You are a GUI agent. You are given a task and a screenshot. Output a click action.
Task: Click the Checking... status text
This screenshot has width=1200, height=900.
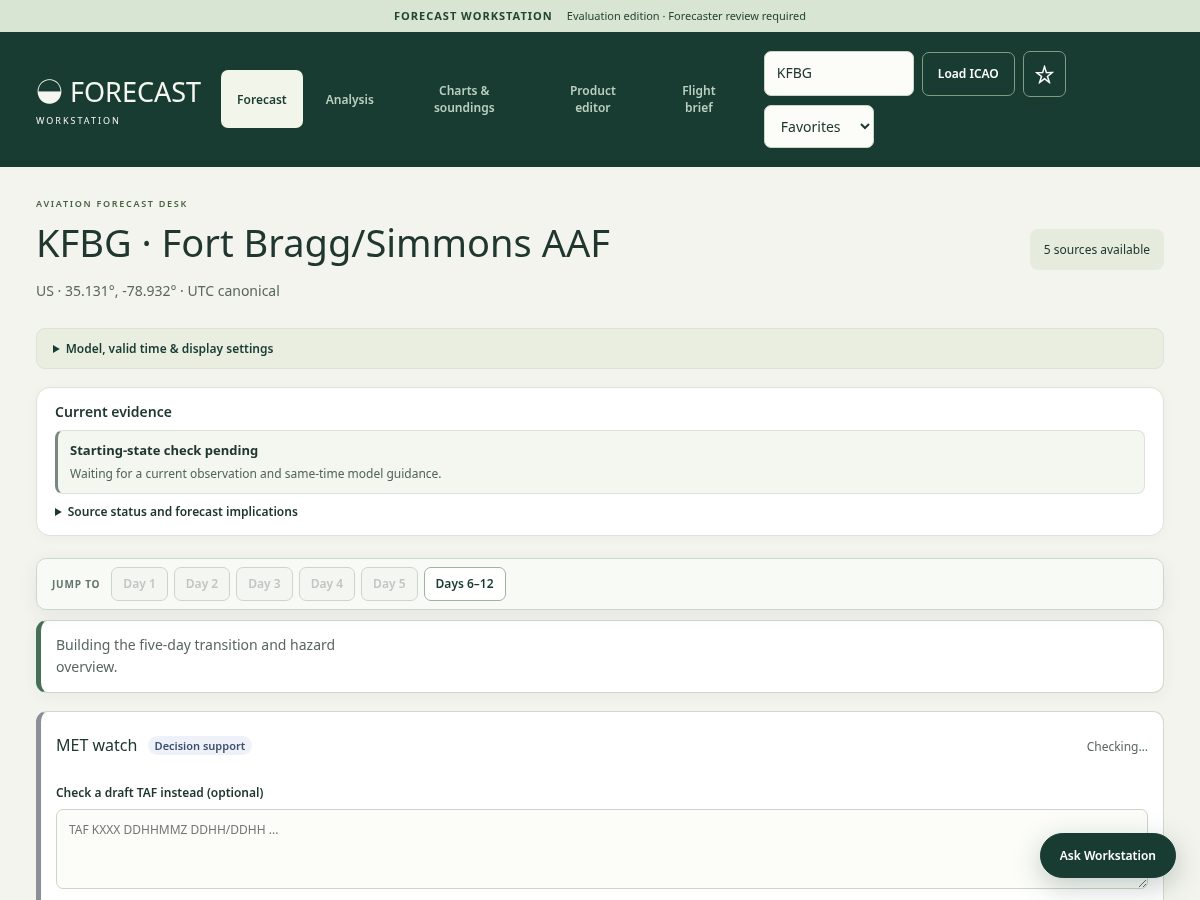(1117, 747)
